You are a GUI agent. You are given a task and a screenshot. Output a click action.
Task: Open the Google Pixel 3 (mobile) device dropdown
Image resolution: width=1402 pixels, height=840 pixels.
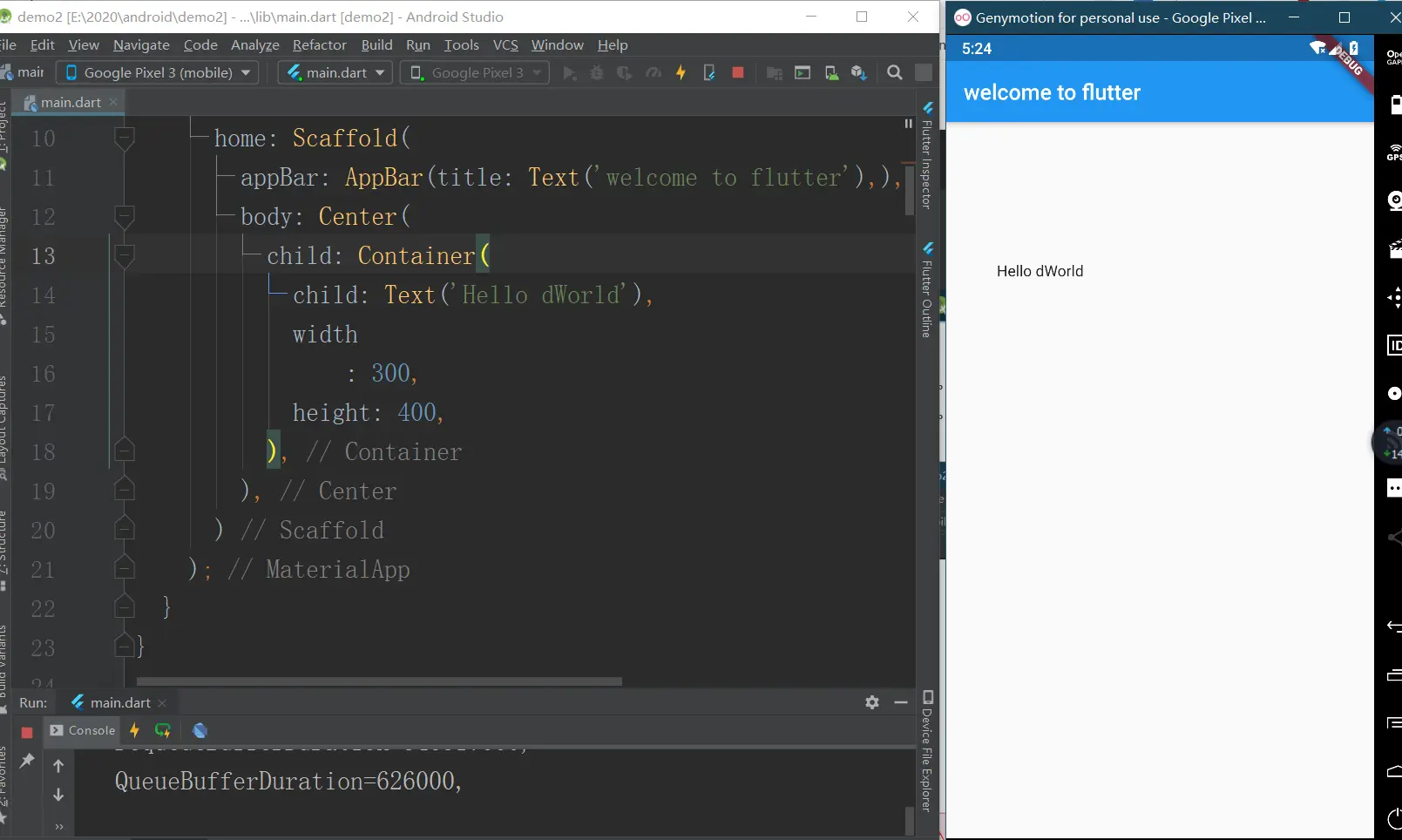[x=158, y=73]
